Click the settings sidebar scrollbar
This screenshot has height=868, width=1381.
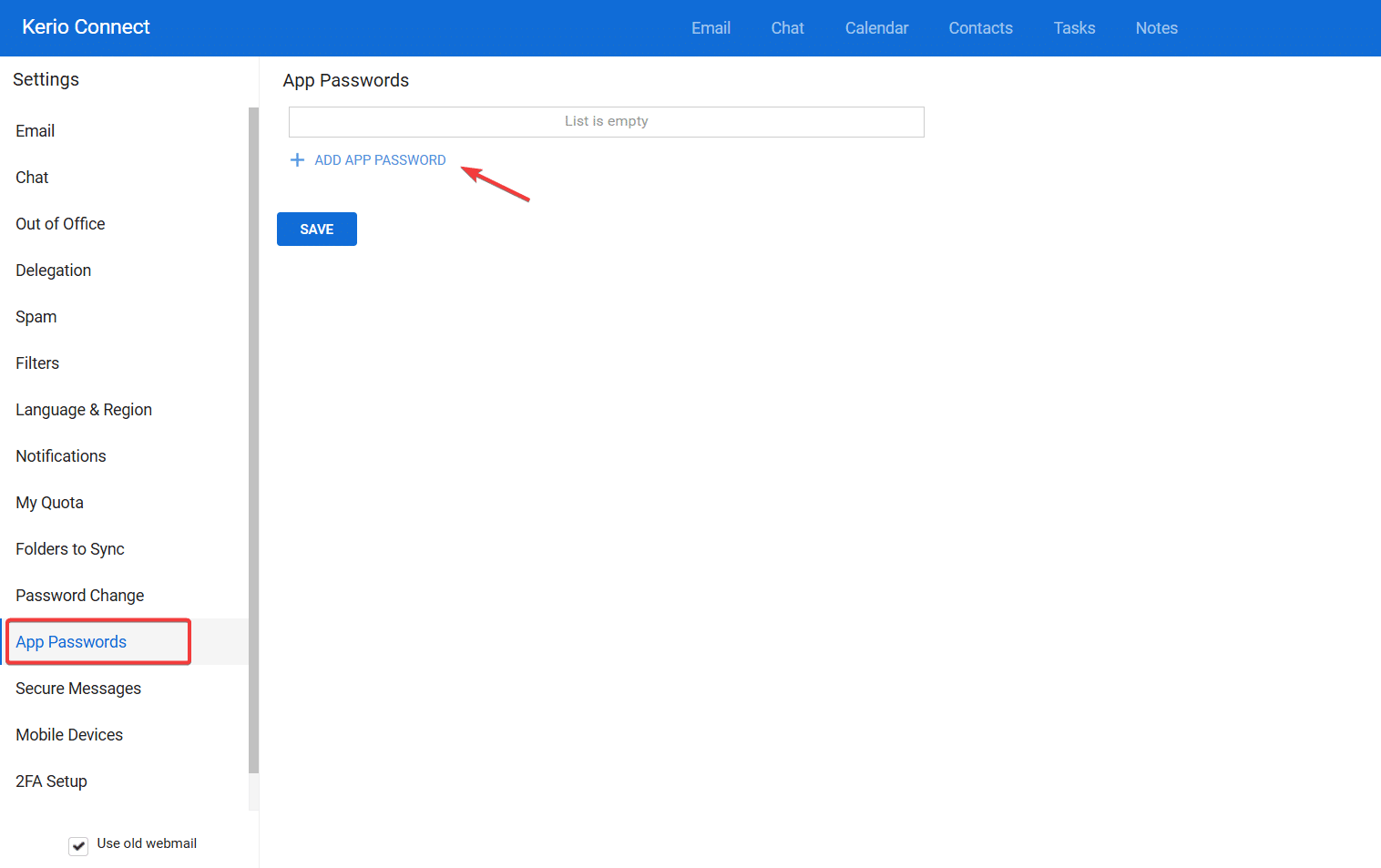tap(253, 437)
